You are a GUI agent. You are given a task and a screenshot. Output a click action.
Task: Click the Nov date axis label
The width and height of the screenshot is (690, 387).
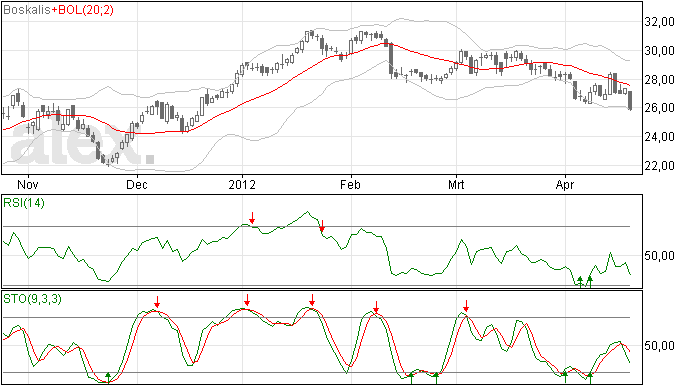[x=28, y=184]
